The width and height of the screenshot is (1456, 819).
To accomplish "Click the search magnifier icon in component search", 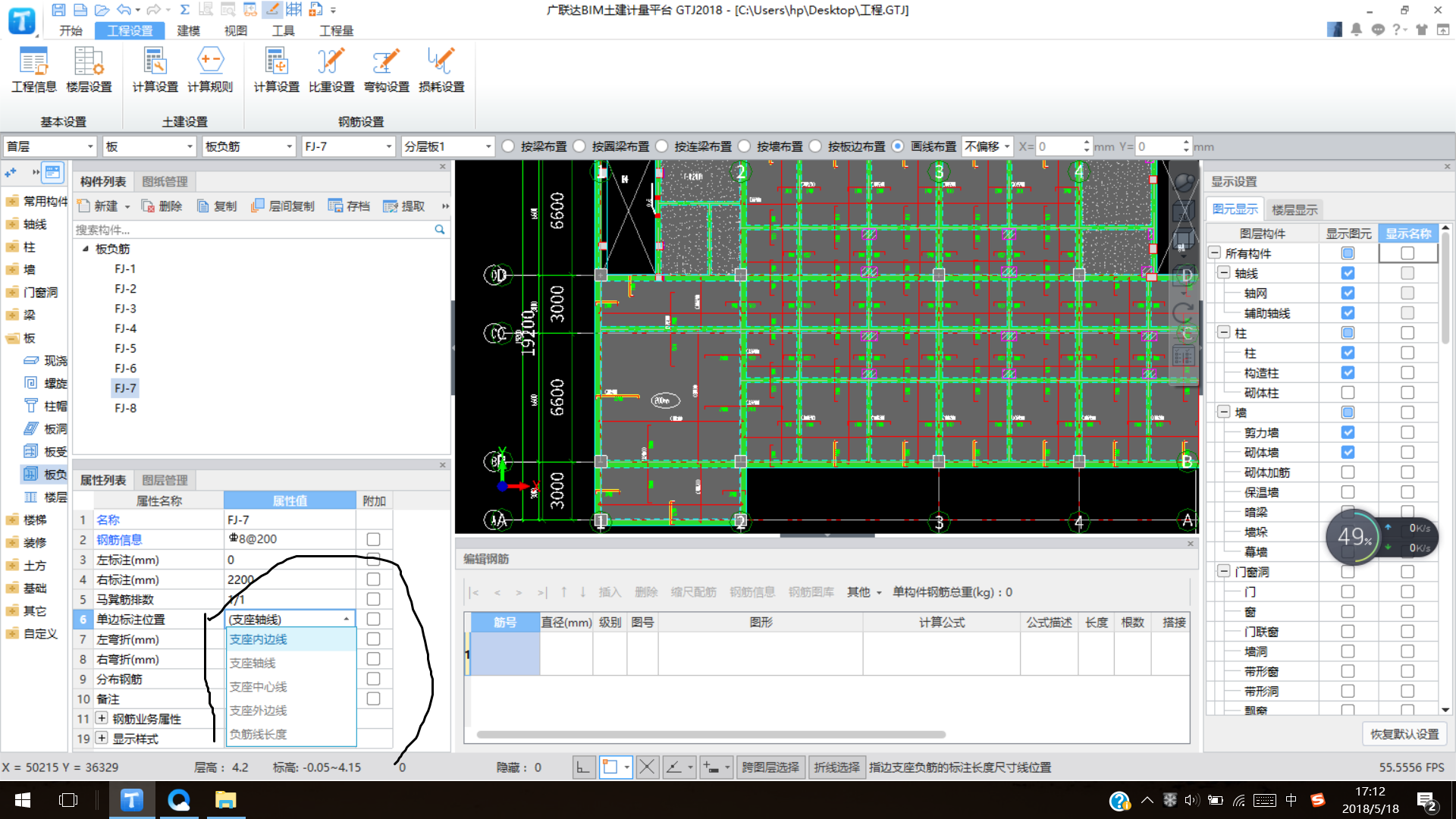I will 439,229.
